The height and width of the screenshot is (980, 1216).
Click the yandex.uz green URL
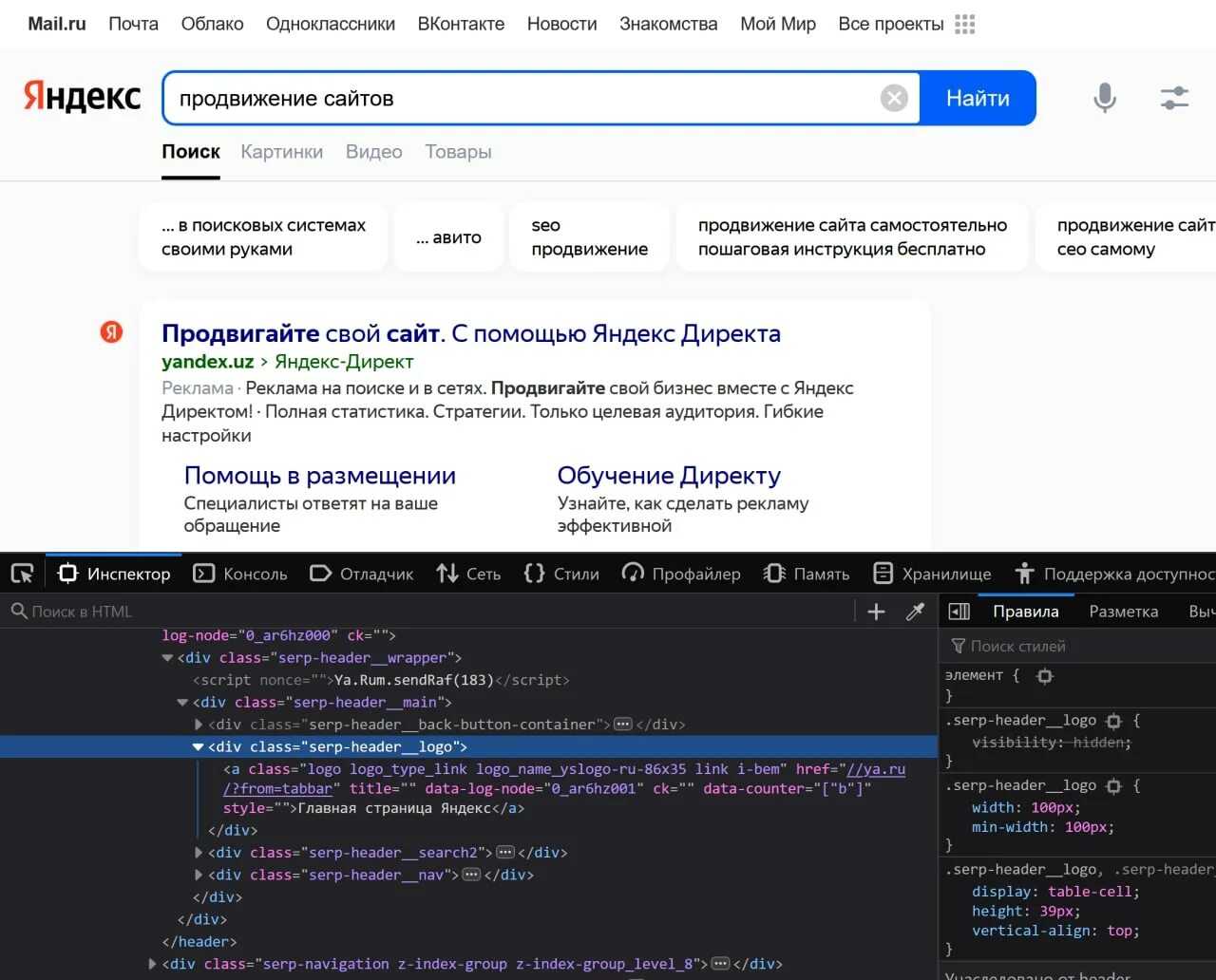[208, 362]
